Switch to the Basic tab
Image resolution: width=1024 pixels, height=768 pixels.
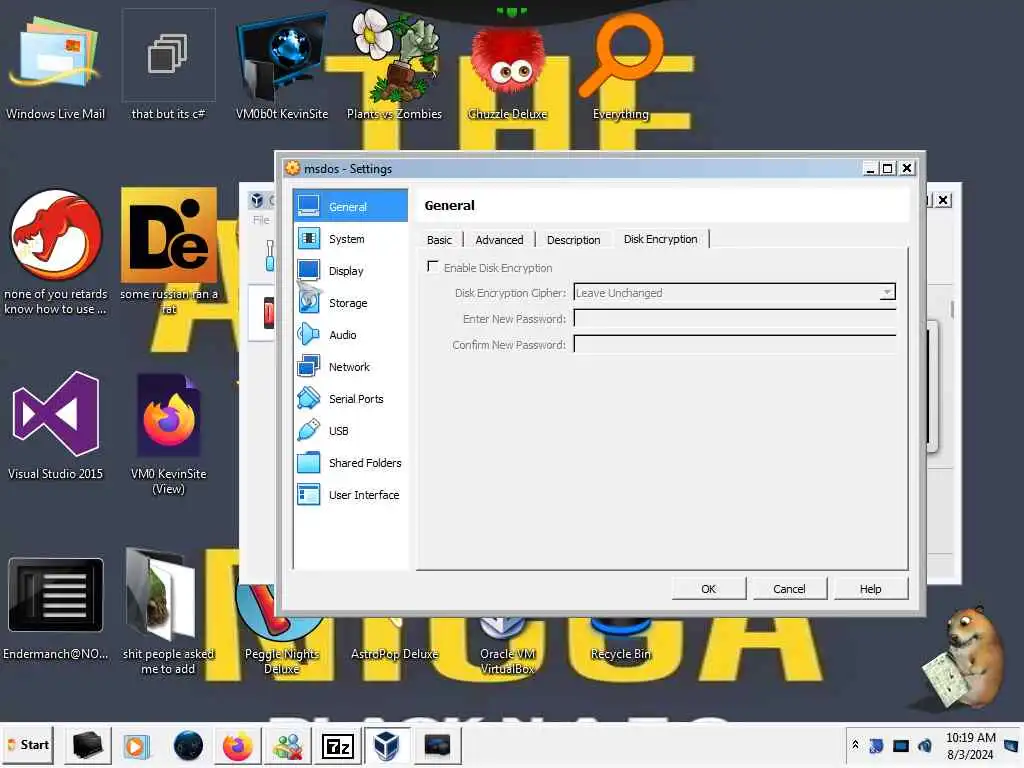[x=440, y=240]
